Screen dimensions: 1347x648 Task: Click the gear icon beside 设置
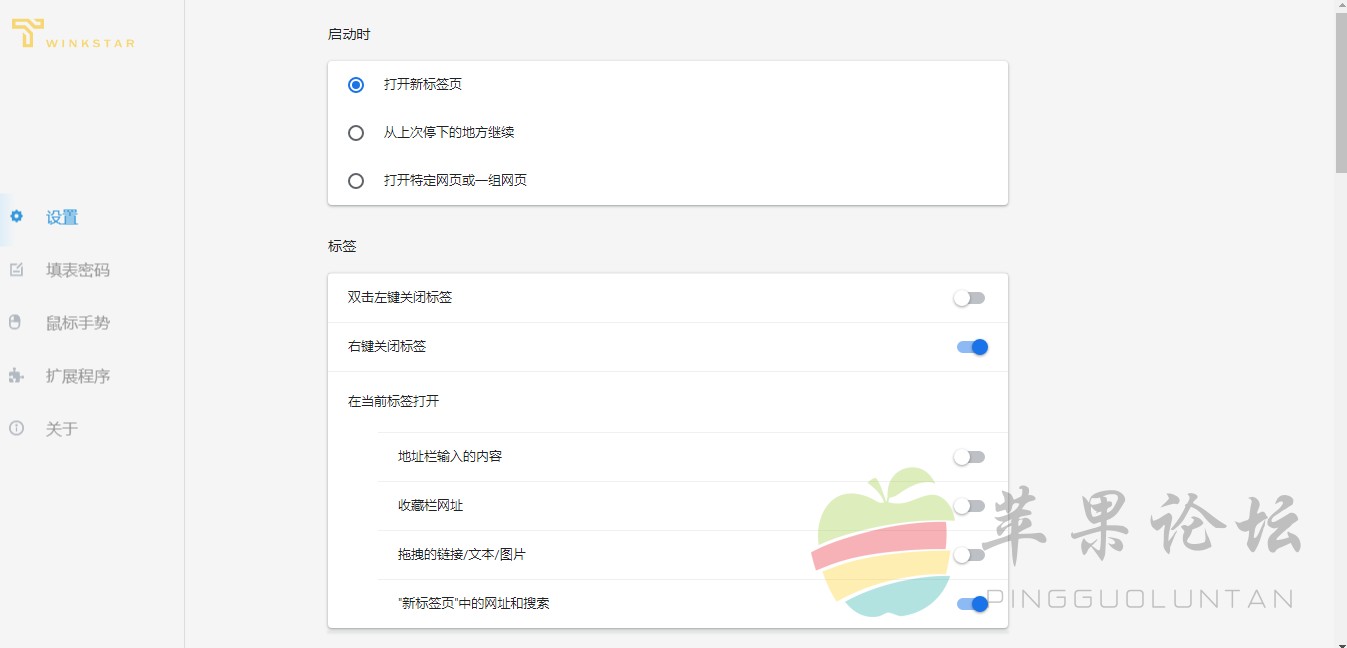click(x=16, y=216)
